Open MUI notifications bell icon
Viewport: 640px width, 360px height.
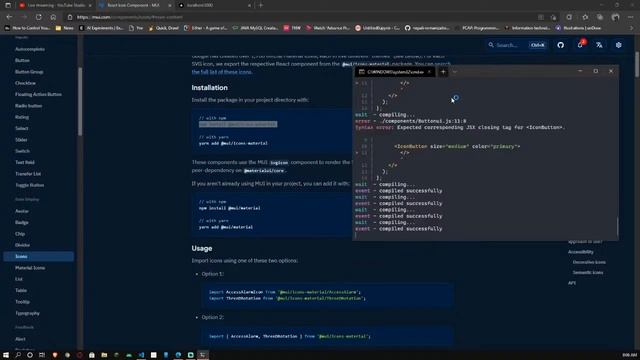[580, 45]
